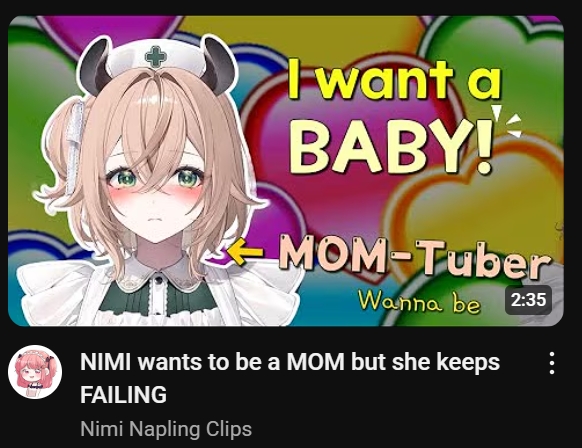Open the three-dot video options menu
Viewport: 582px width, 448px height.
point(552,363)
